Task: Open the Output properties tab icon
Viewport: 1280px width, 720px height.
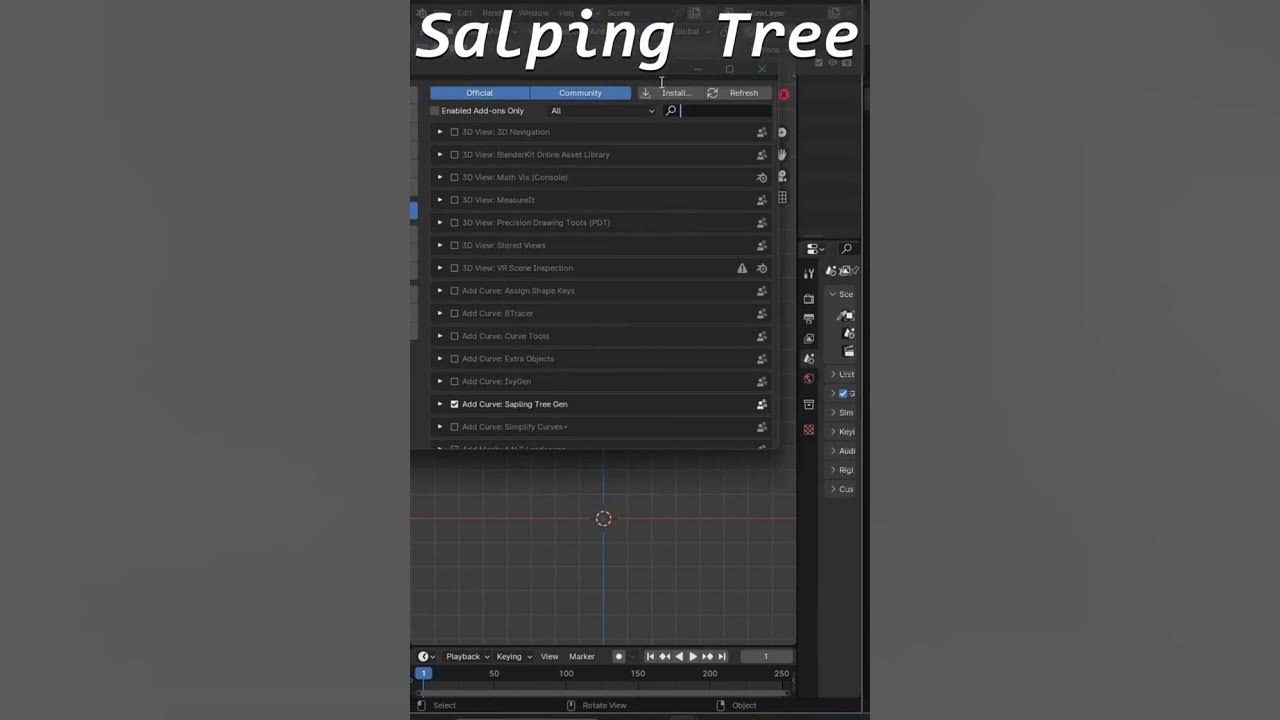Action: coord(809,319)
